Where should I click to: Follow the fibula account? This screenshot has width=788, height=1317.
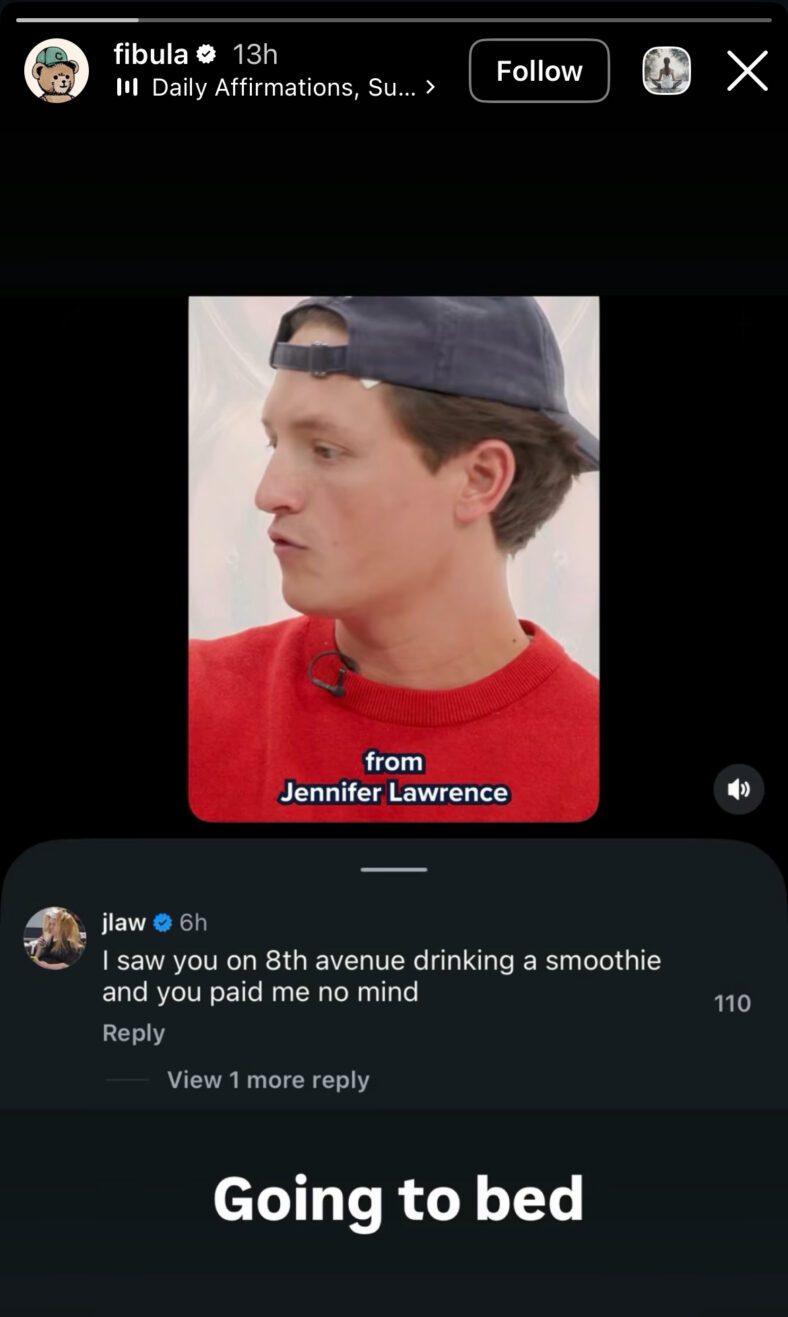click(x=539, y=71)
